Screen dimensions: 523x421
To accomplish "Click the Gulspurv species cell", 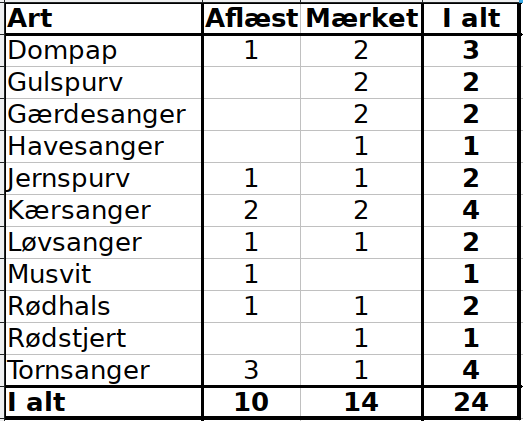I will coord(104,82).
